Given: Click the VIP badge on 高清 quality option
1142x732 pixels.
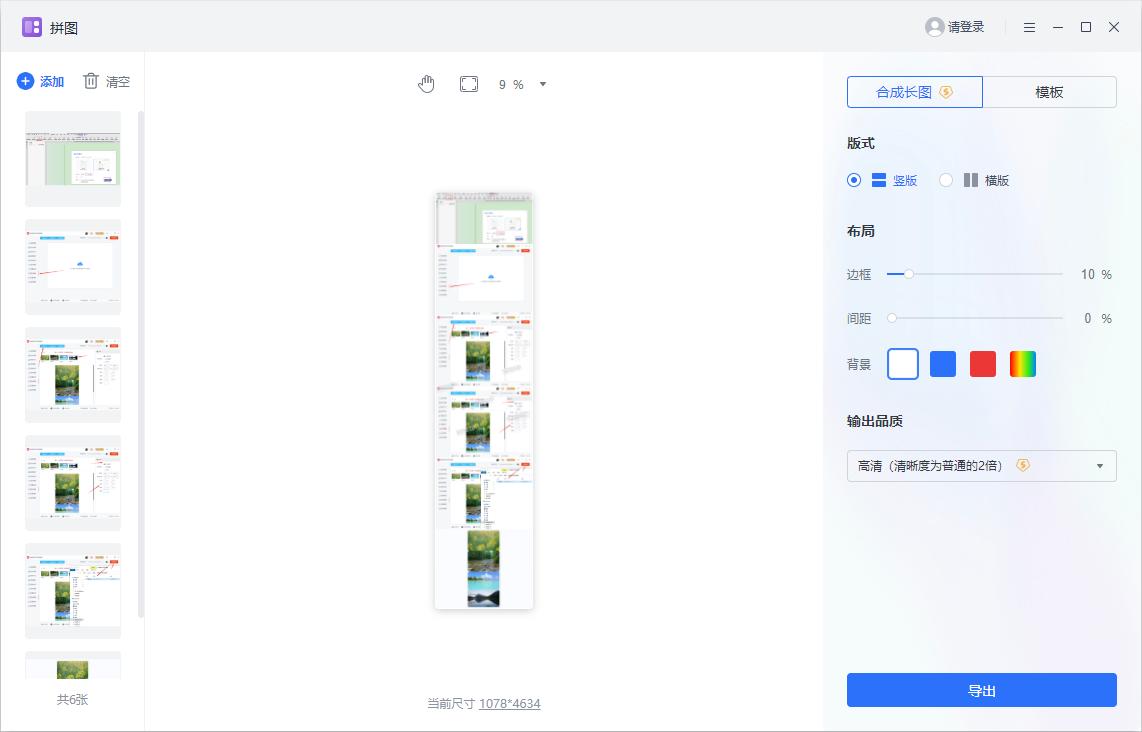Looking at the screenshot, I should coord(1022,465).
